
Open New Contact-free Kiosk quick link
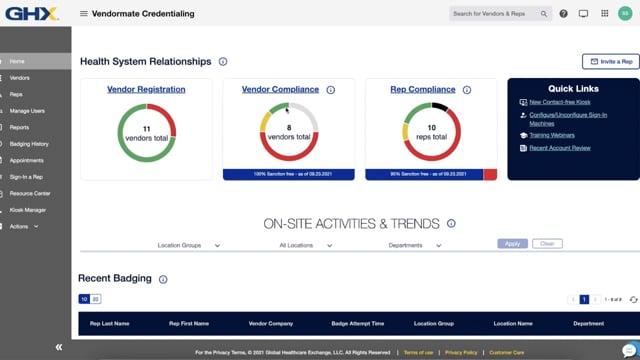point(560,102)
